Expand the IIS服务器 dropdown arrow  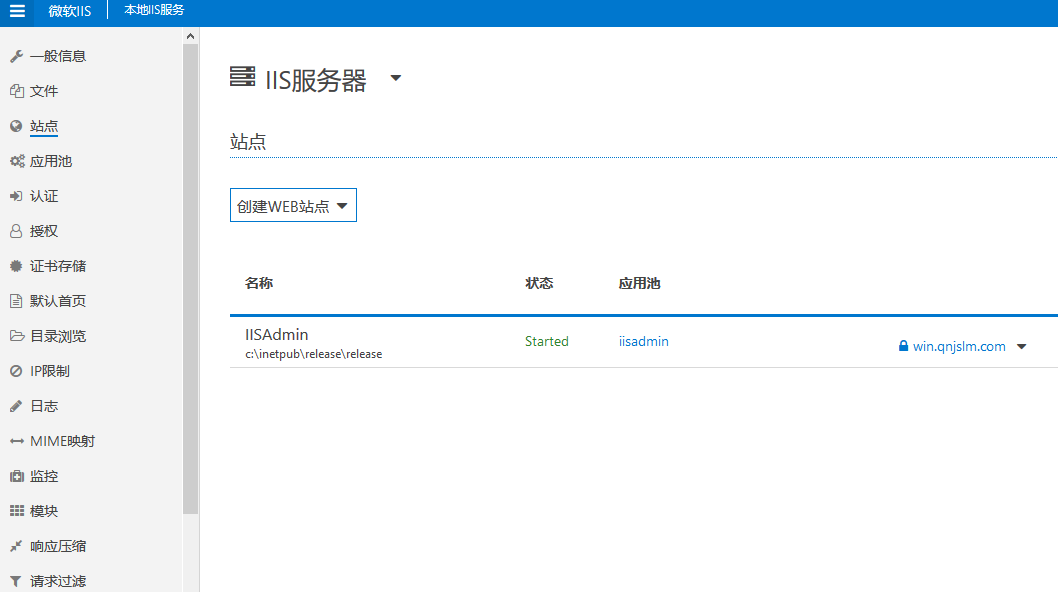coord(396,78)
